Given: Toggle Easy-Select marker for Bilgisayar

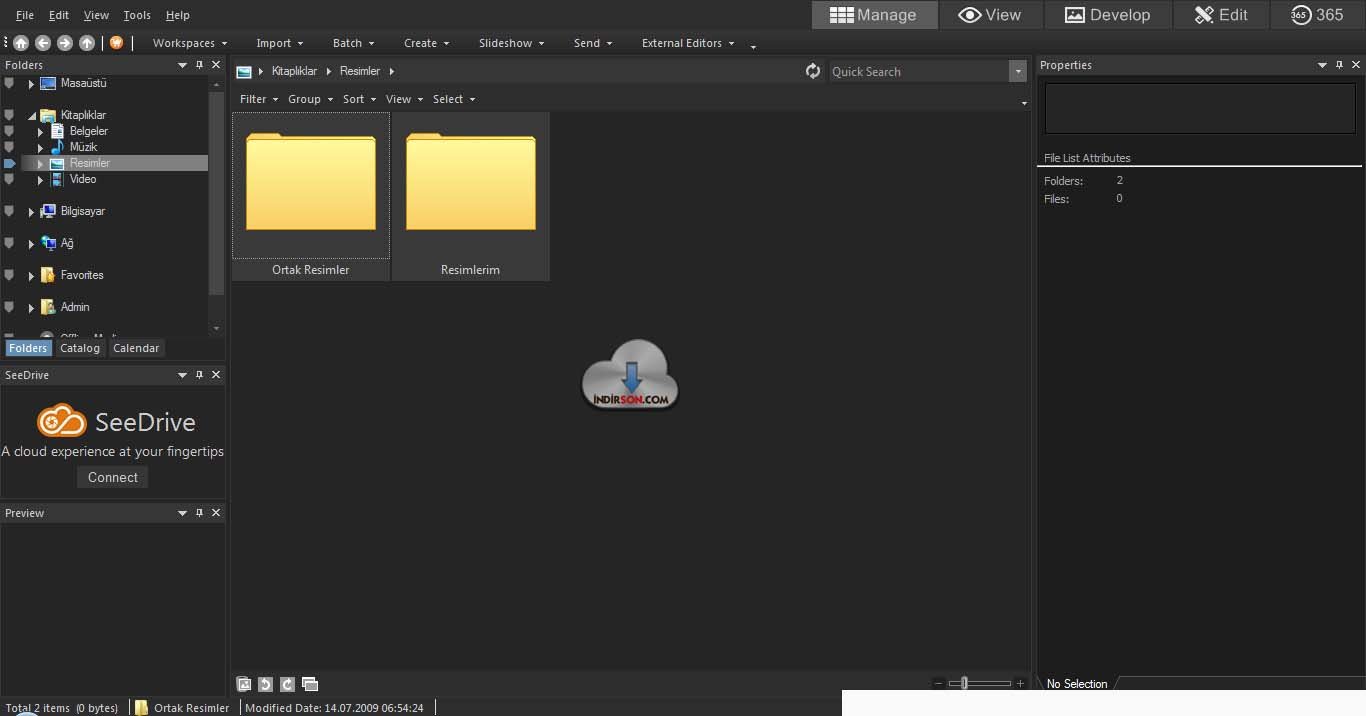Looking at the screenshot, I should pyautogui.click(x=9, y=211).
